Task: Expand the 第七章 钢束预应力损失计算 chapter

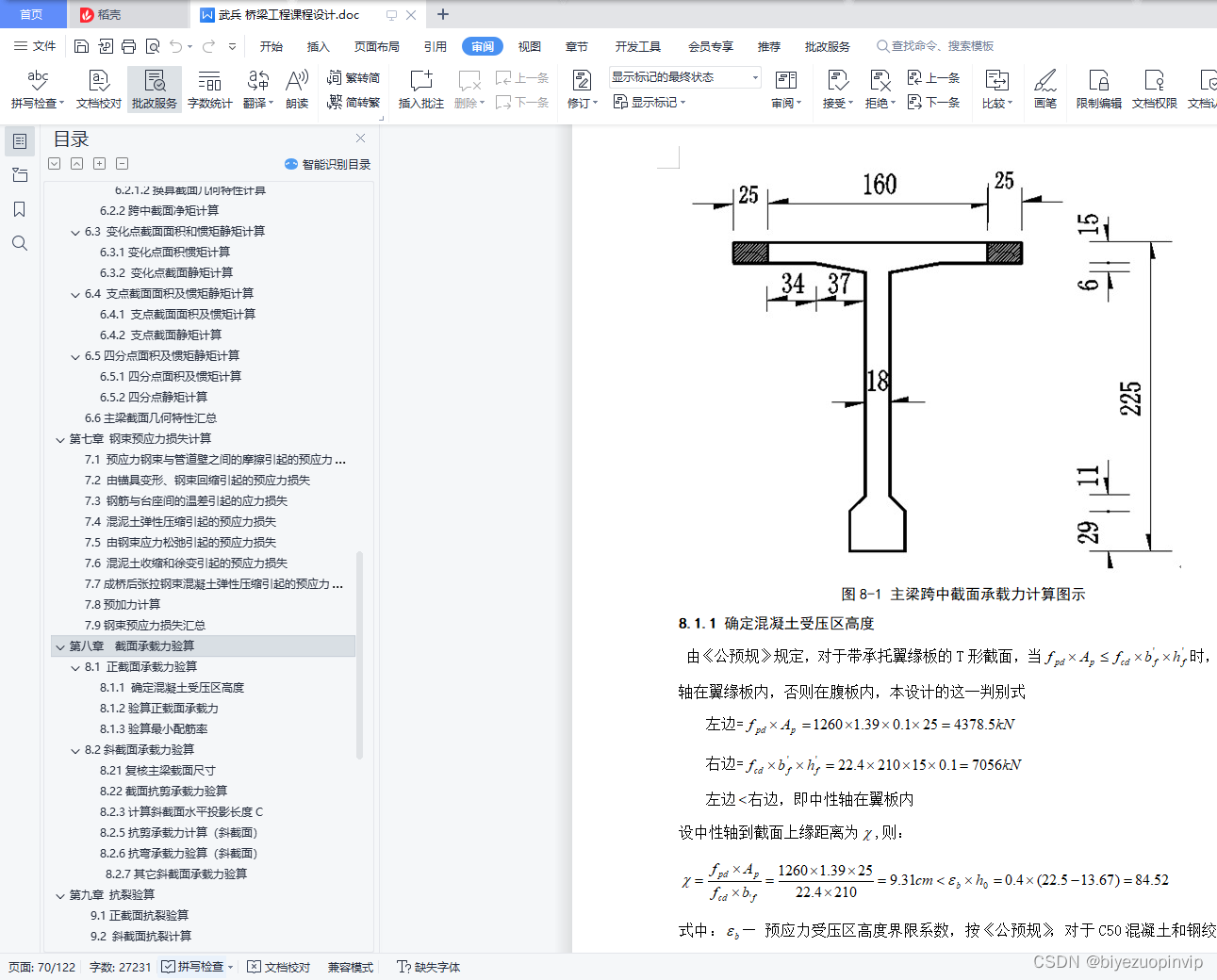Action: tap(59, 438)
